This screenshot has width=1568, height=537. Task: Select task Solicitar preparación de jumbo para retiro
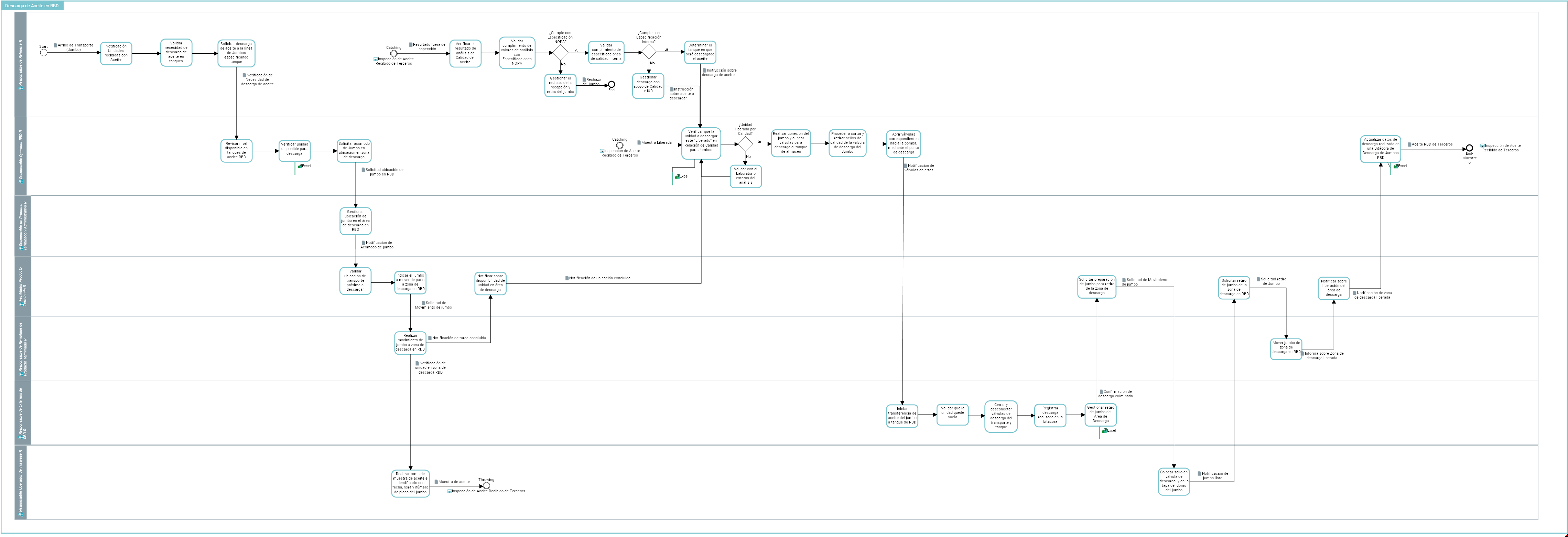pyautogui.click(x=1096, y=287)
